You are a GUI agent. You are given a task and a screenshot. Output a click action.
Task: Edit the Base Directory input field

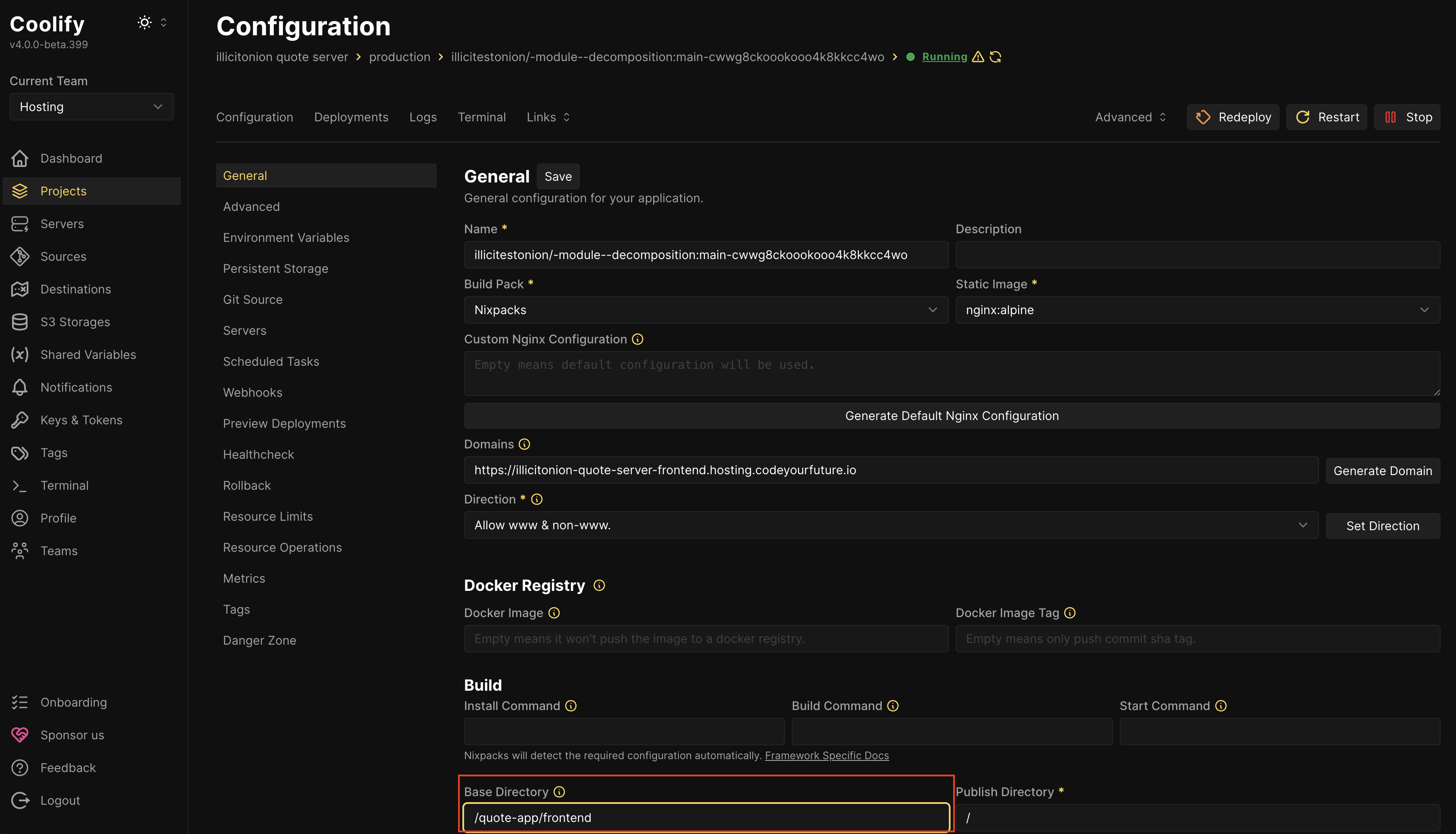[x=705, y=817]
